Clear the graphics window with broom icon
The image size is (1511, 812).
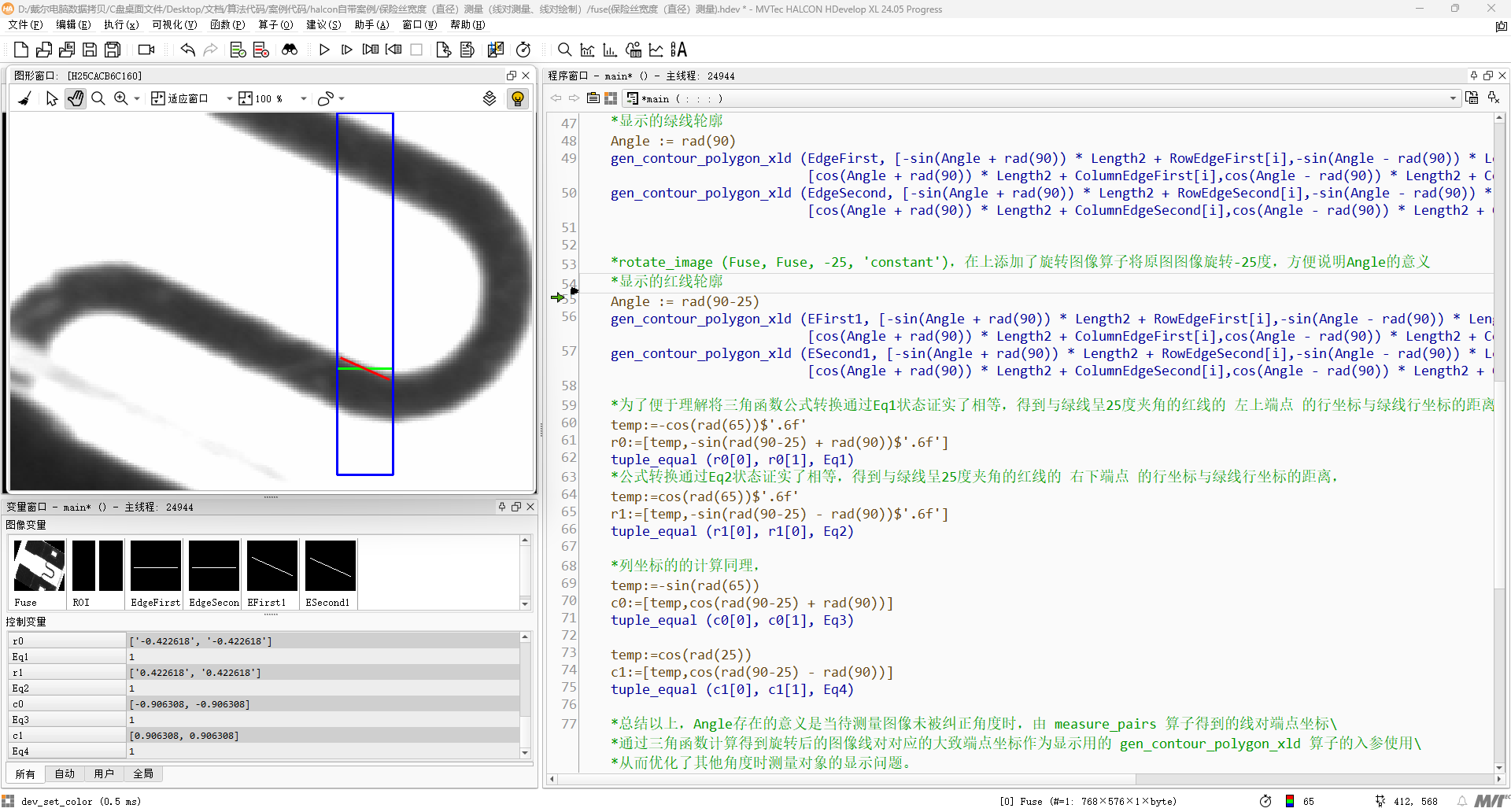tap(25, 98)
